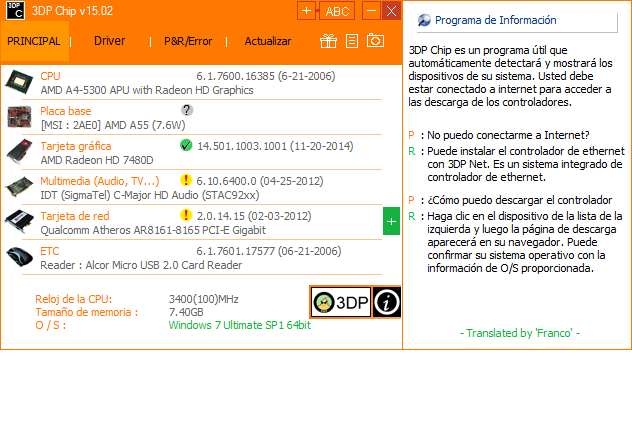
Task: Click the 3400(100)MHz clock value
Action: [204, 299]
